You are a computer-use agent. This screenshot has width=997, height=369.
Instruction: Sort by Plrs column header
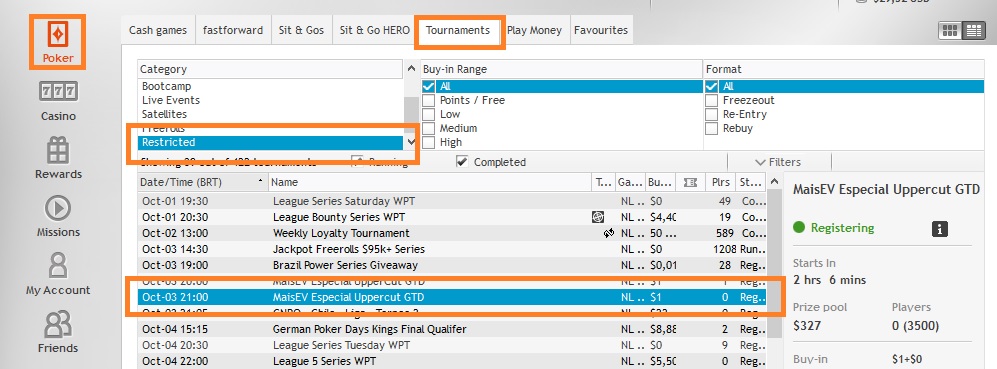tap(720, 183)
